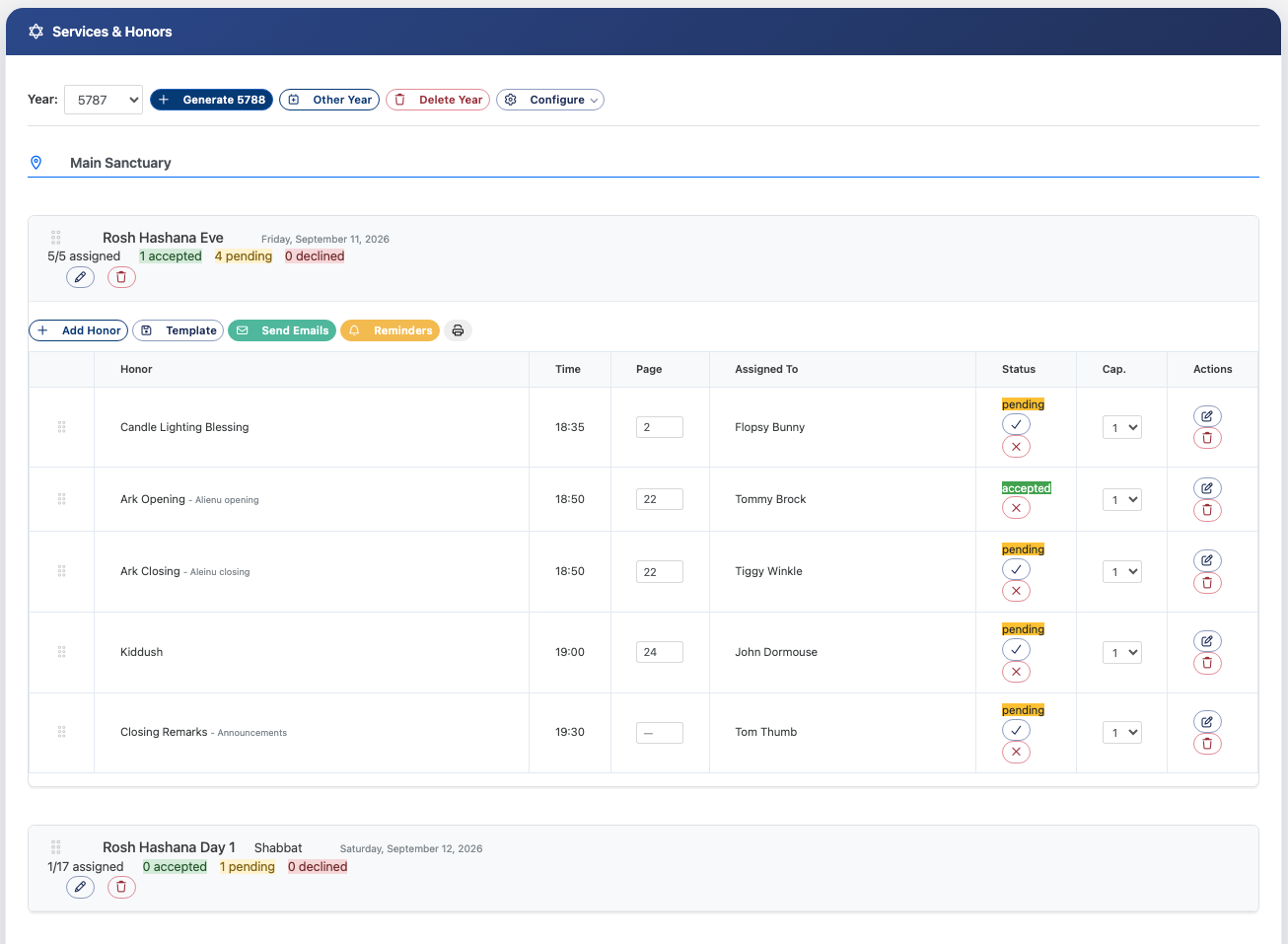Click the Generate 5788 button
This screenshot has height=944, width=1288.
tap(211, 100)
